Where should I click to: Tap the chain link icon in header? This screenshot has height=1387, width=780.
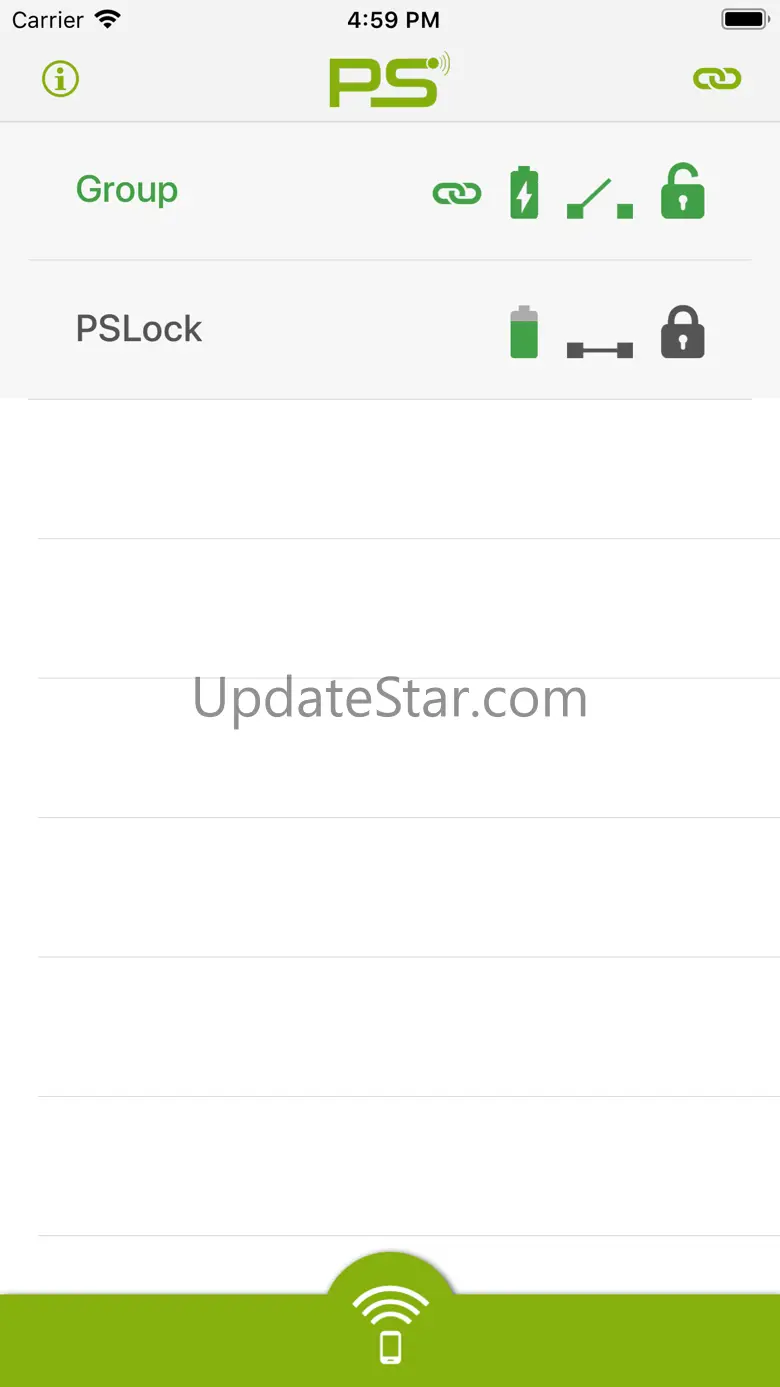(x=717, y=79)
